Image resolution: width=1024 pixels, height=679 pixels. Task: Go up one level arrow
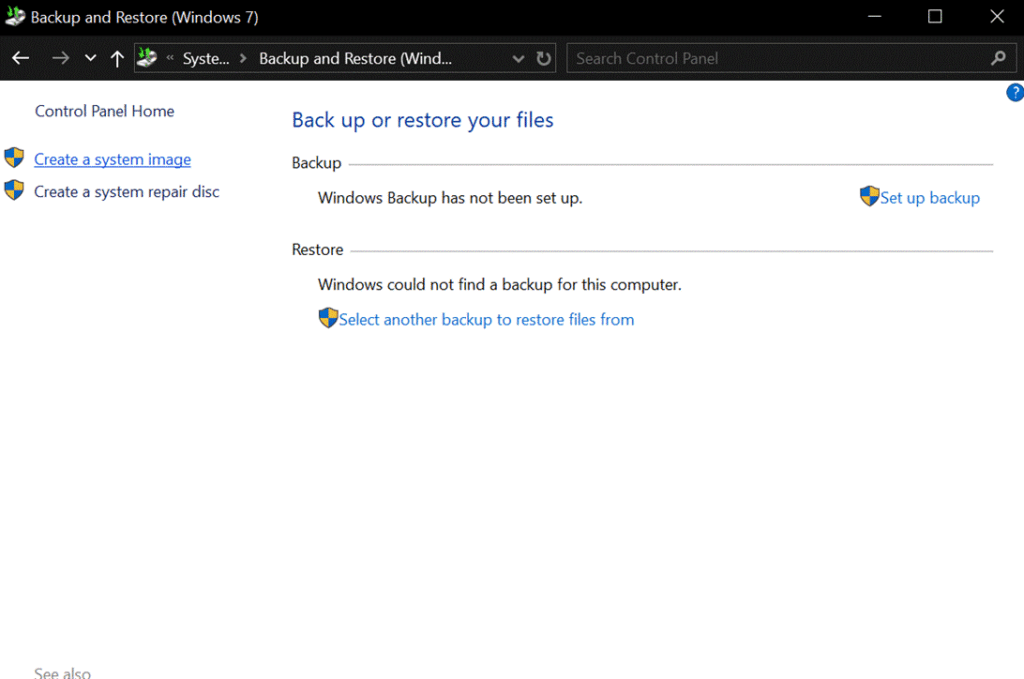pos(117,59)
